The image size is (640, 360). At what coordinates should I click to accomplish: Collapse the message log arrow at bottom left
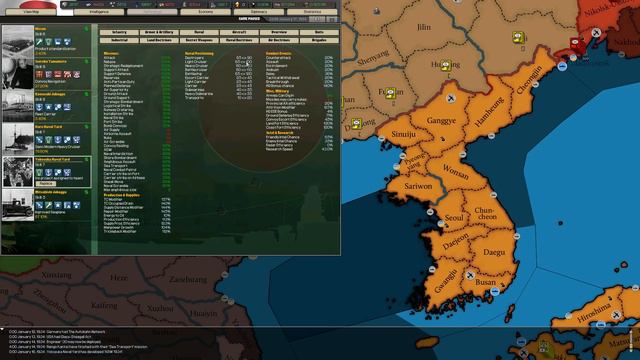[x=2, y=329]
